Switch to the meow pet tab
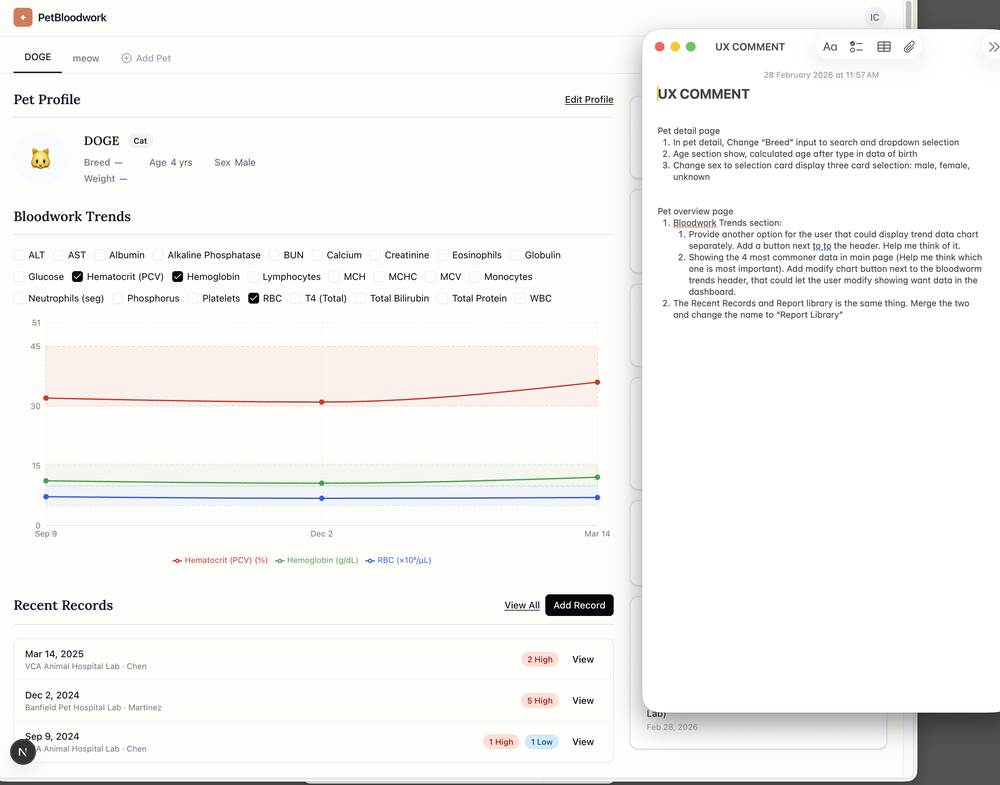The width and height of the screenshot is (1000, 785). point(85,58)
